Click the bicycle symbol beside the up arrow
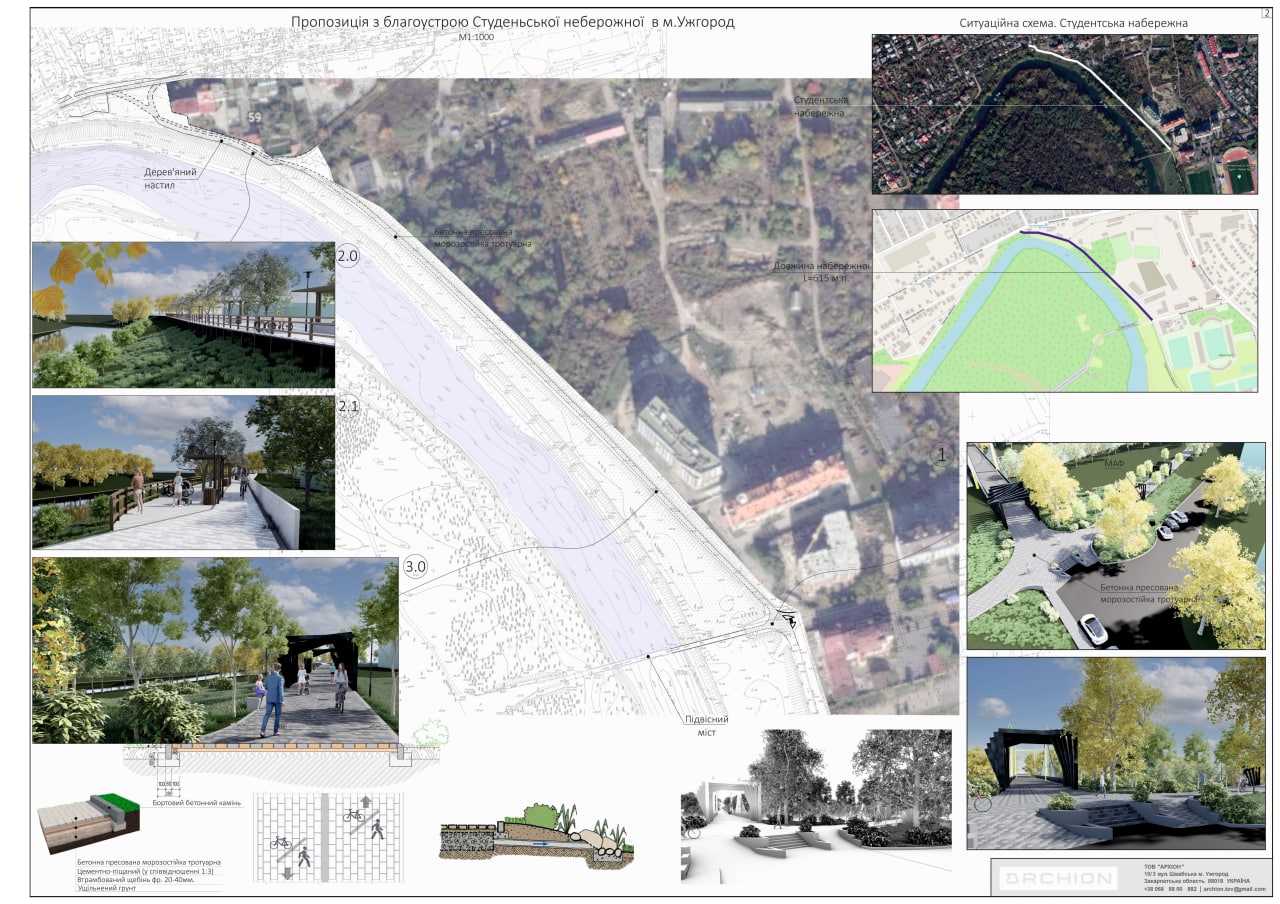 [352, 815]
